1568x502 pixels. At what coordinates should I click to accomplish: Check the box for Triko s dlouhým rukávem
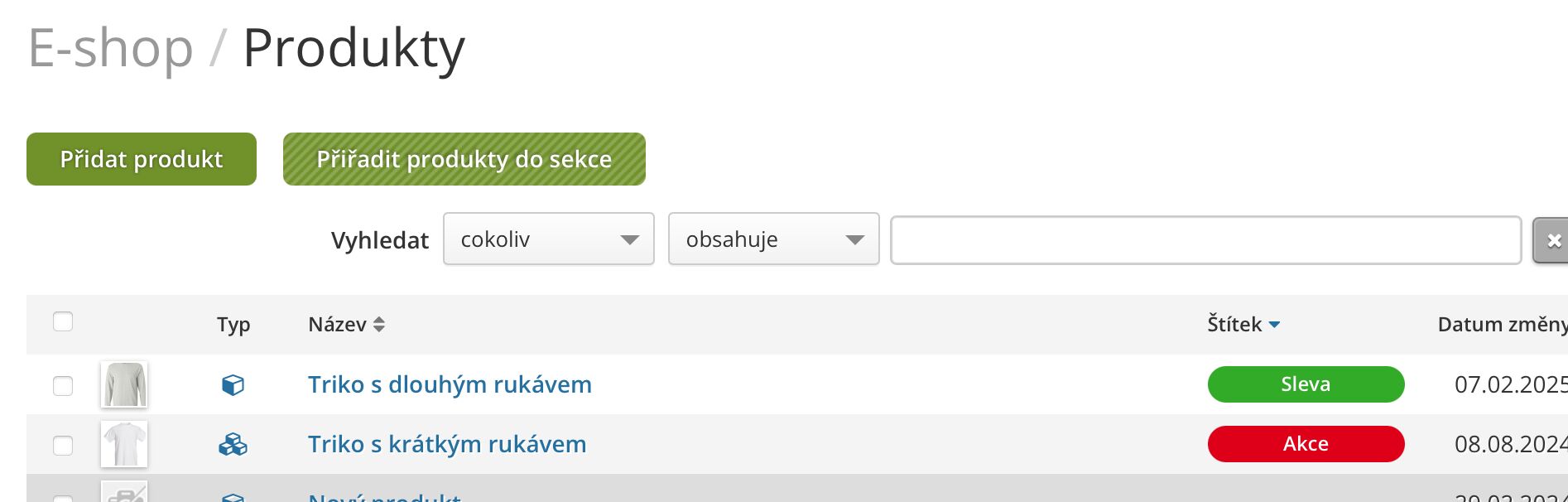pyautogui.click(x=63, y=386)
